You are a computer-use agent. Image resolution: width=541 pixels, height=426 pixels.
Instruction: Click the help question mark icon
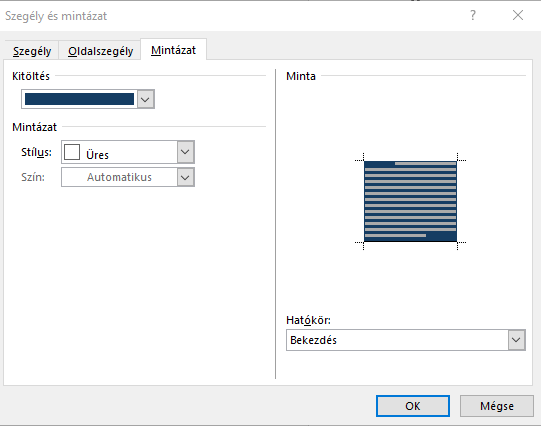click(473, 15)
